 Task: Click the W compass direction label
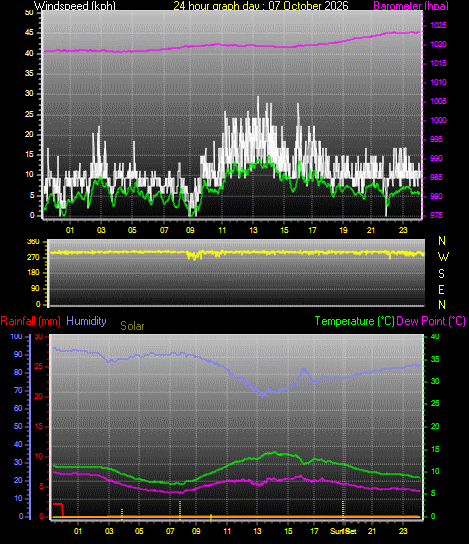pyautogui.click(x=443, y=257)
